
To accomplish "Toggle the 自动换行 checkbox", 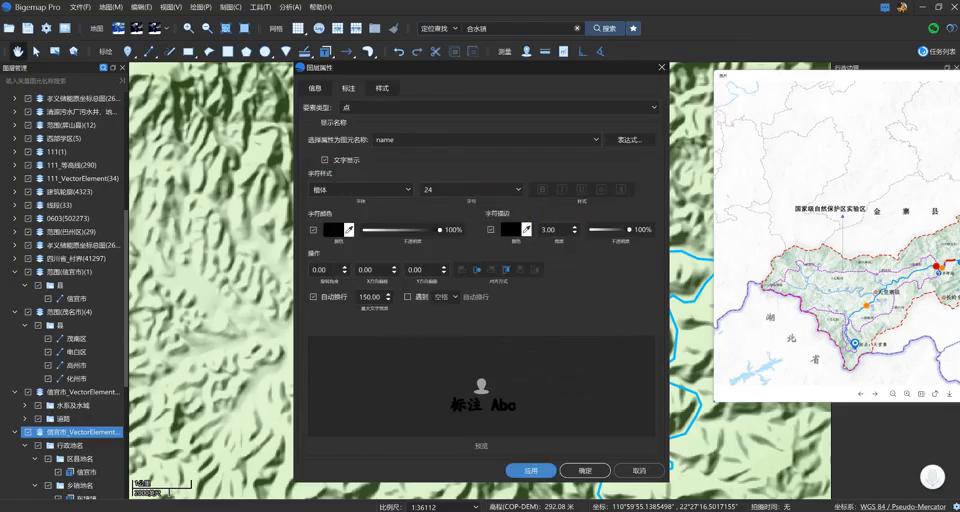I will click(313, 297).
